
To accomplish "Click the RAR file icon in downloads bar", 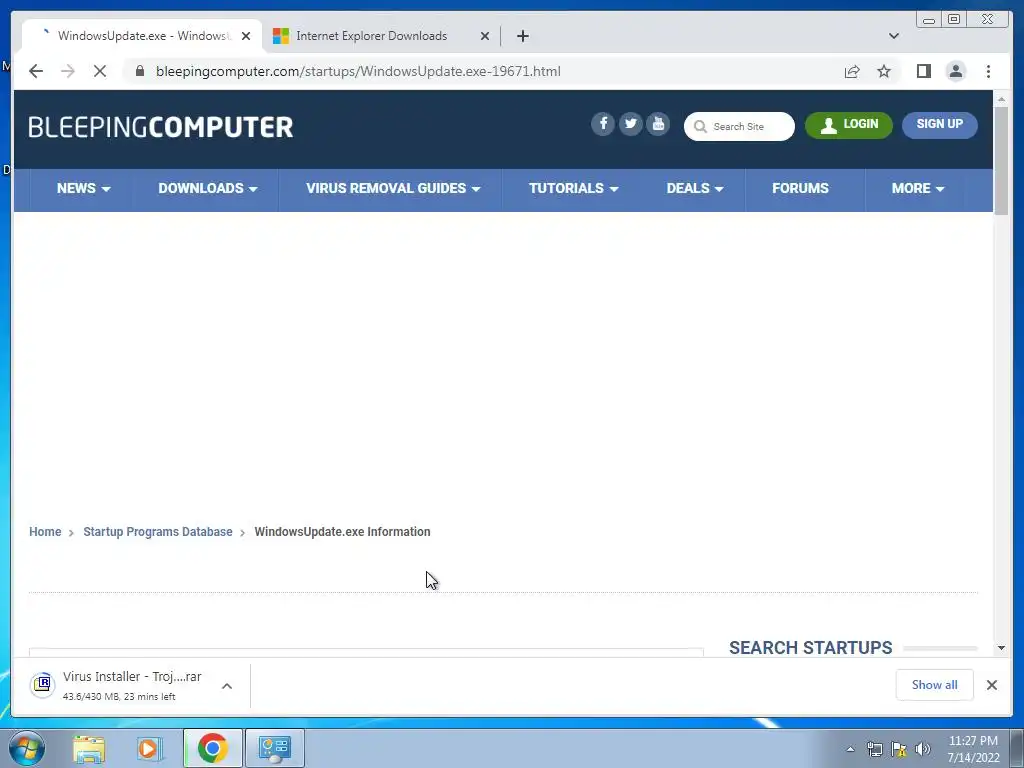I will pos(42,684).
